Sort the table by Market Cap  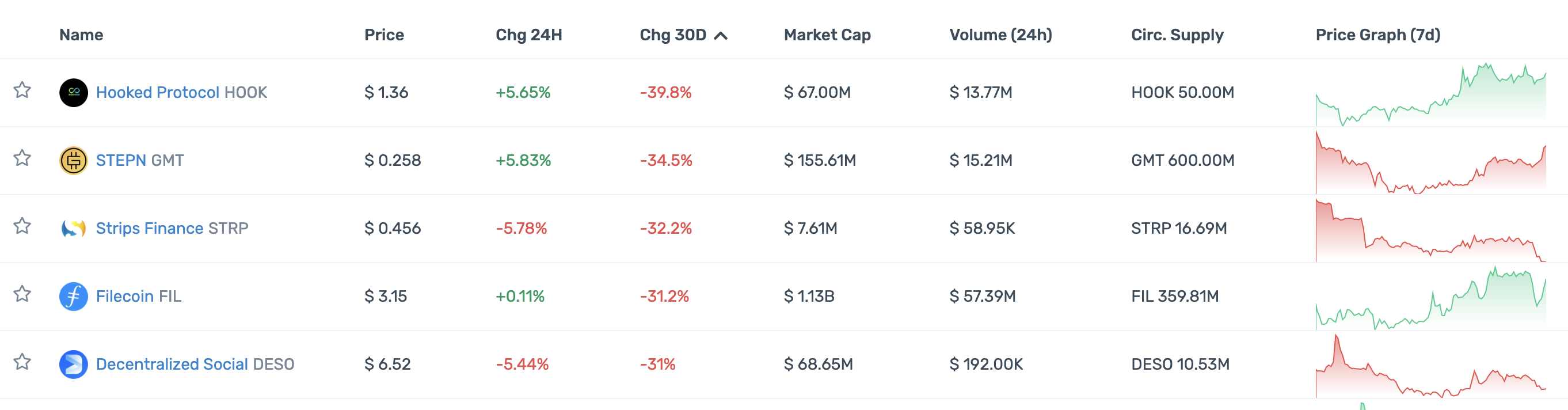[827, 35]
